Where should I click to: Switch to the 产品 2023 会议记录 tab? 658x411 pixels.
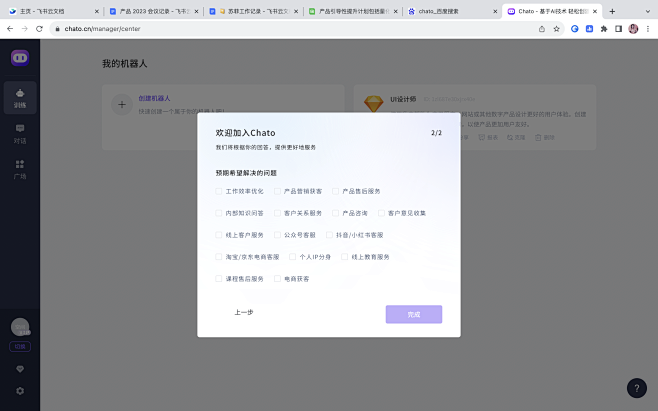pos(153,11)
